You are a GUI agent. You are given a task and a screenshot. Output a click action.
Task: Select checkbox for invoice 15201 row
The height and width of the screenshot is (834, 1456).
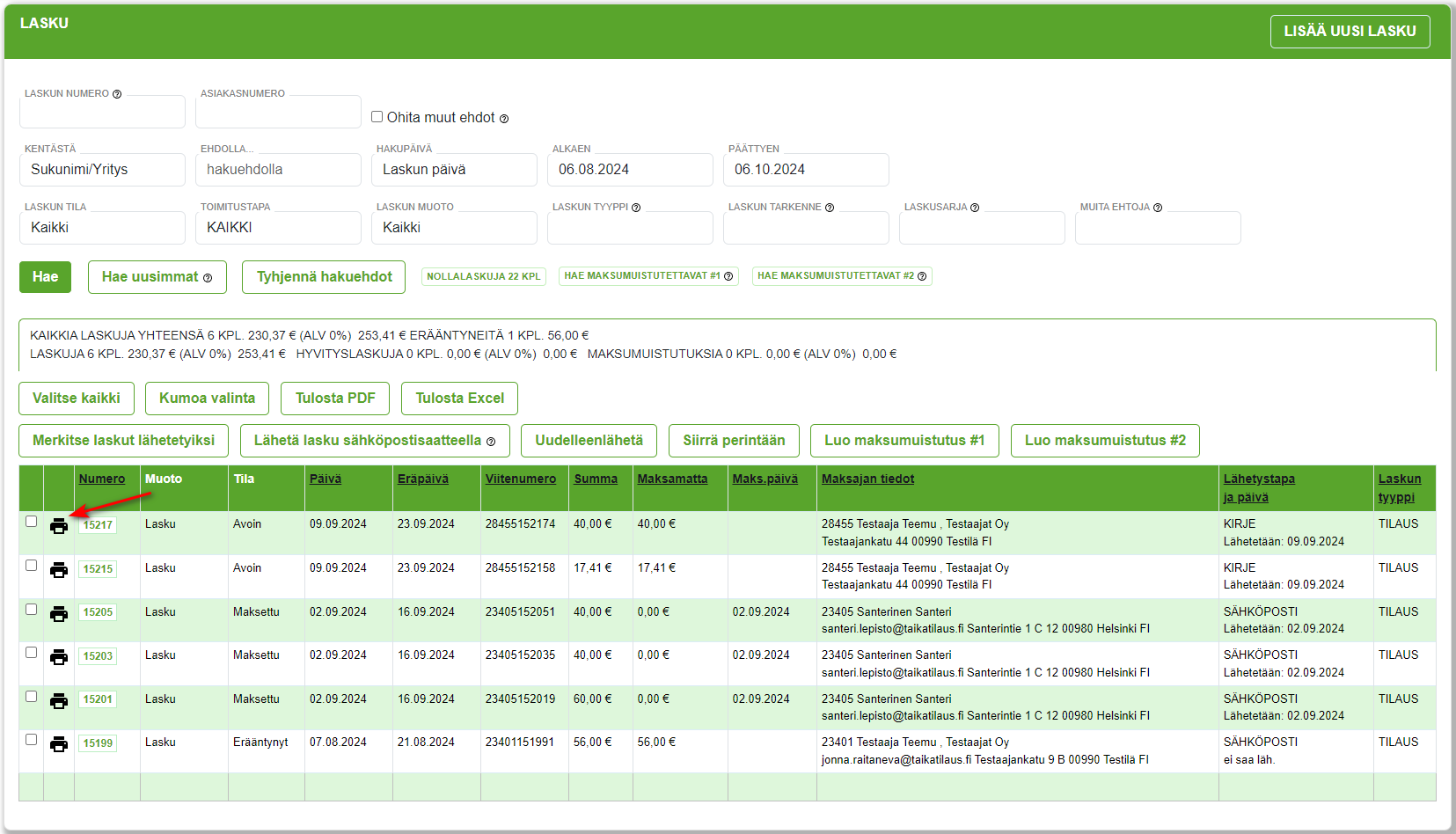(x=32, y=697)
